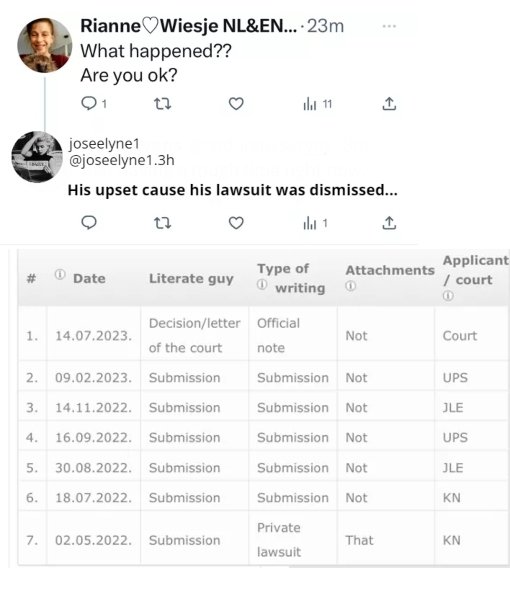Select row 7 Private lawsuit entry

(x=263, y=540)
